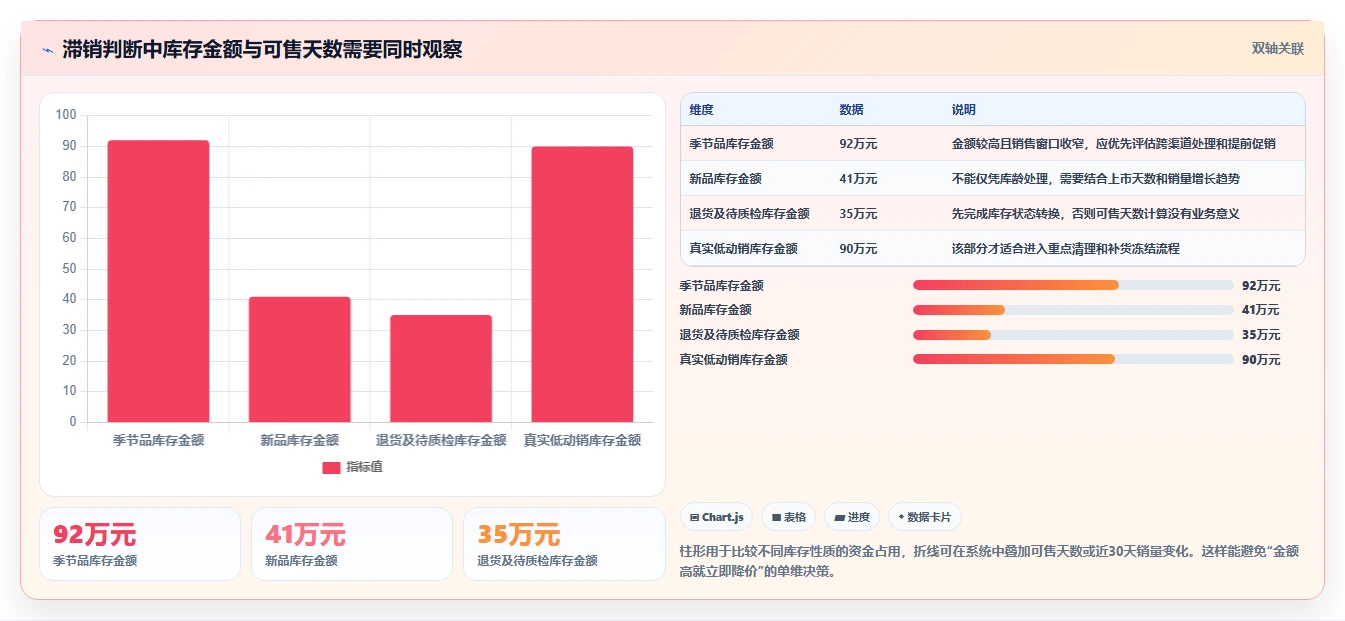Image resolution: width=1345 pixels, height=621 pixels.
Task: Click the 季节品库存金额 table row label
Action: 731,144
